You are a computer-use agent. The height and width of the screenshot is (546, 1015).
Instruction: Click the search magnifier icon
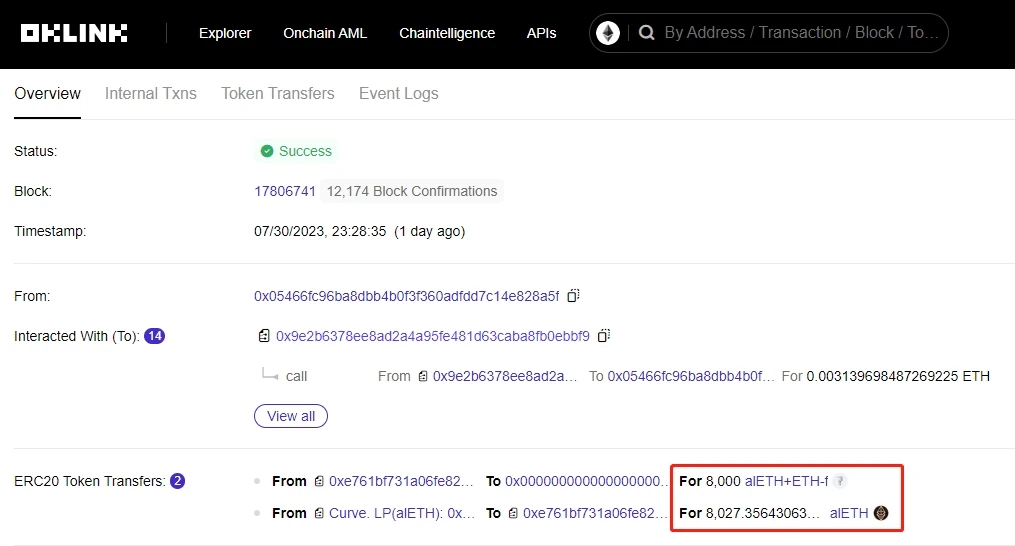click(646, 33)
